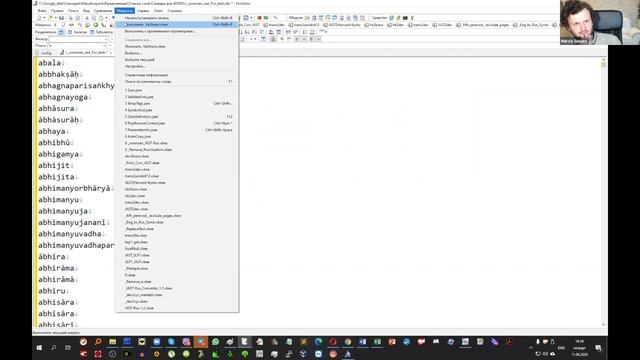The image size is (640, 360).
Task: Run the IAST2Harvard-Kyoto macro in the menu list
Action: [x=178, y=182]
